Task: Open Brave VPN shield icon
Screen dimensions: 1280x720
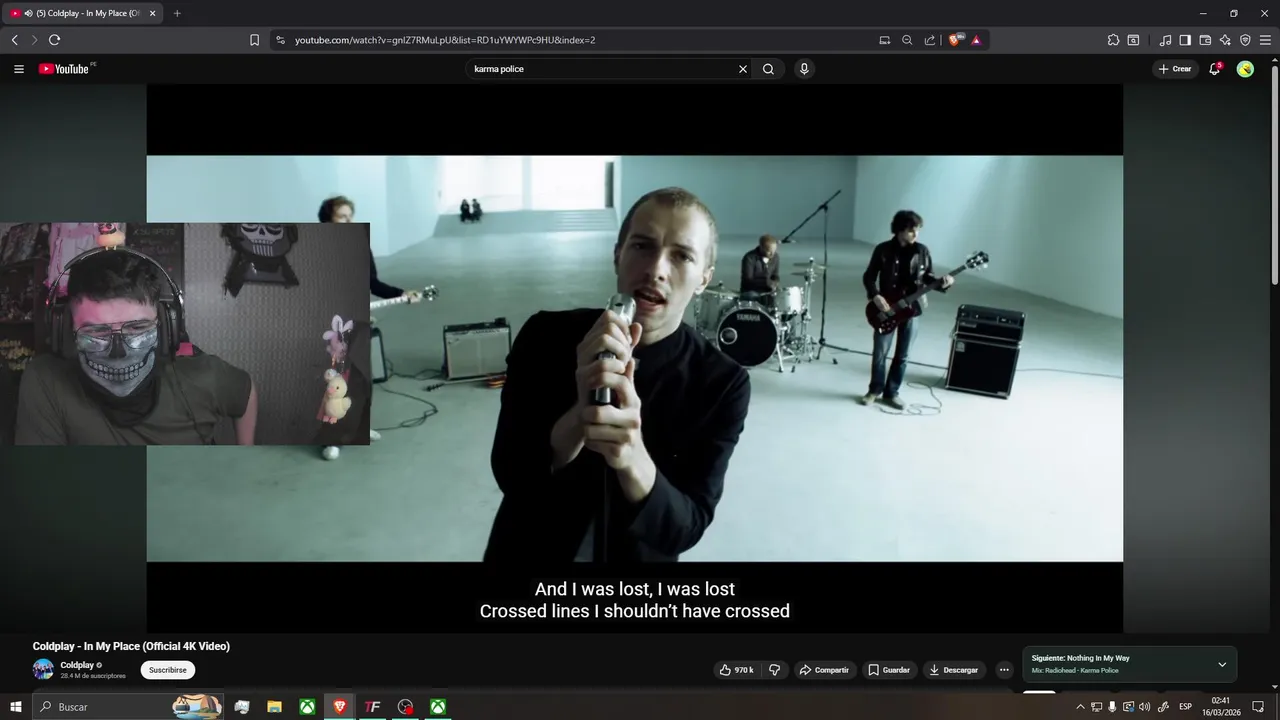Action: click(1245, 40)
